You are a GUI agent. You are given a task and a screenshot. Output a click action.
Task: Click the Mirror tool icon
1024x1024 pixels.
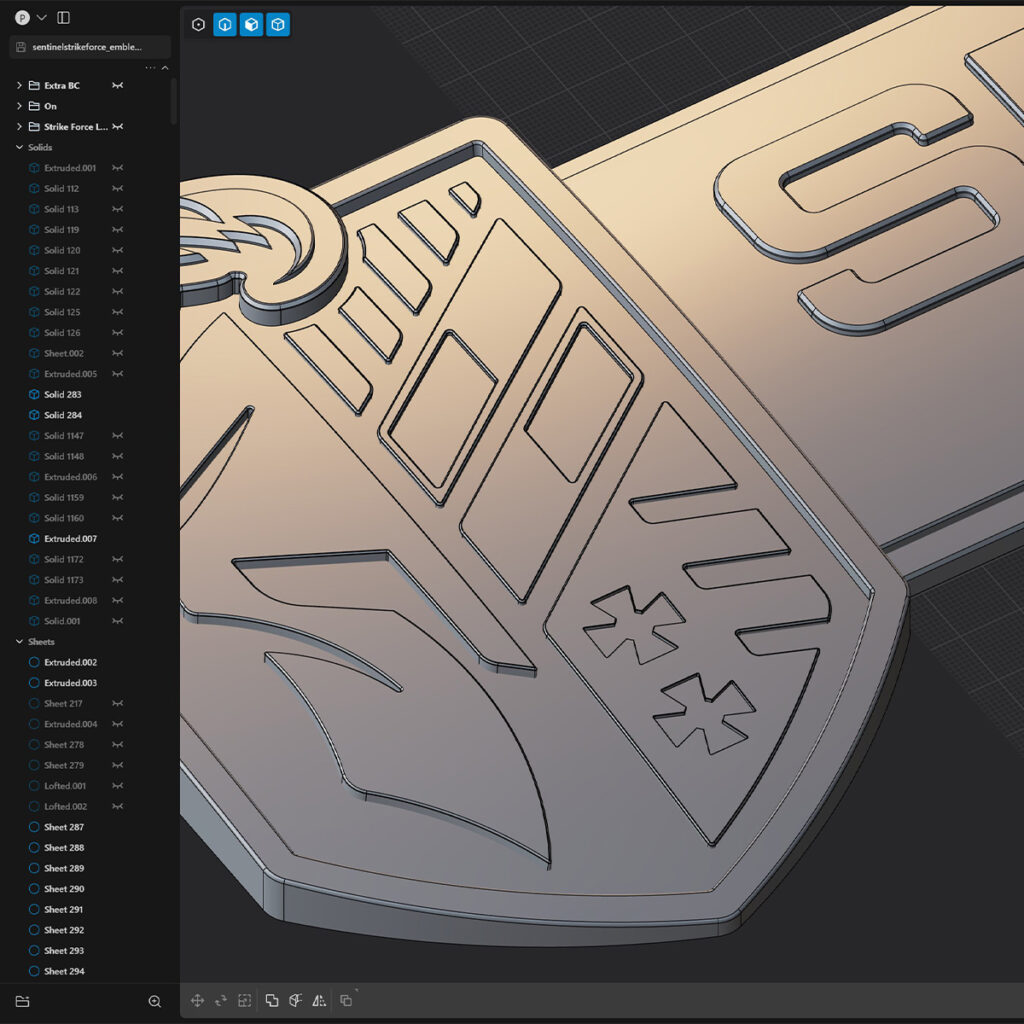pos(319,1000)
